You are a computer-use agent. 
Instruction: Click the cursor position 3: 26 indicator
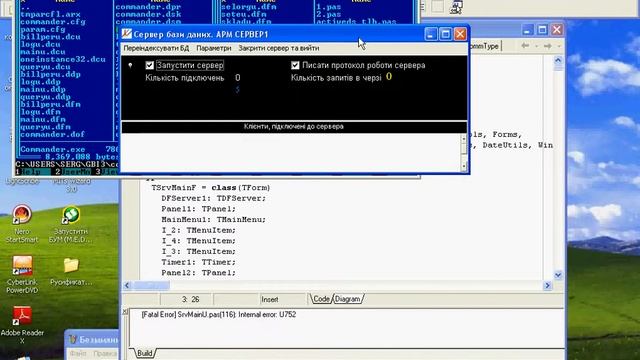coord(191,300)
